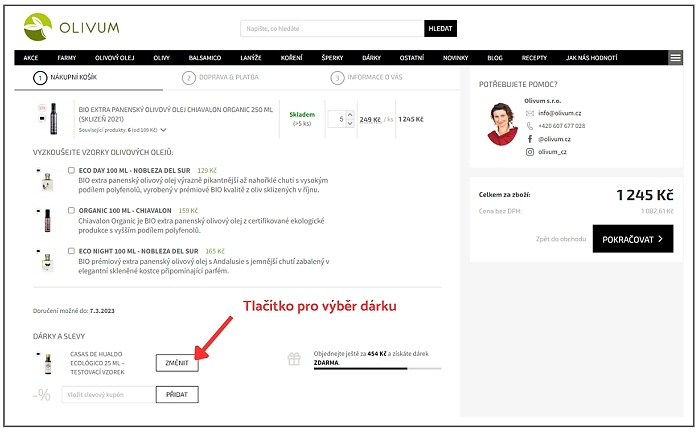
Task: Tick the Eco Day 100 ml checkbox
Action: [71, 170]
